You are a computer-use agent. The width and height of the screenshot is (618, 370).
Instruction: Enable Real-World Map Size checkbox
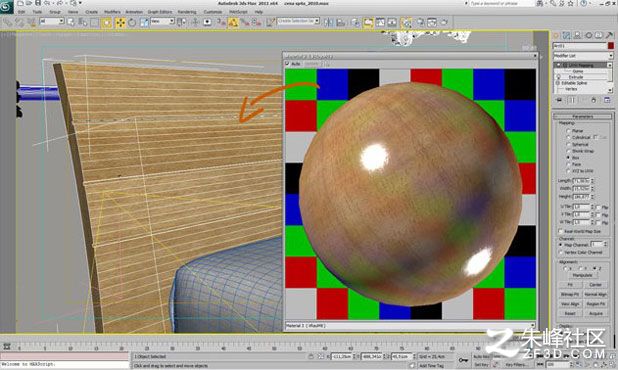tap(560, 231)
